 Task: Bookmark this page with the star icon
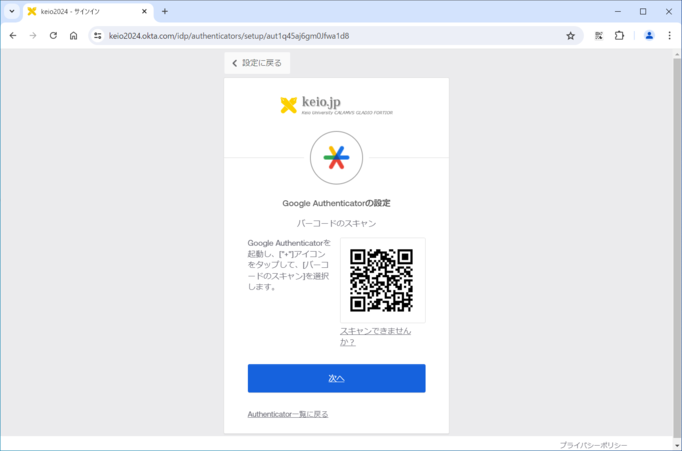click(x=571, y=35)
